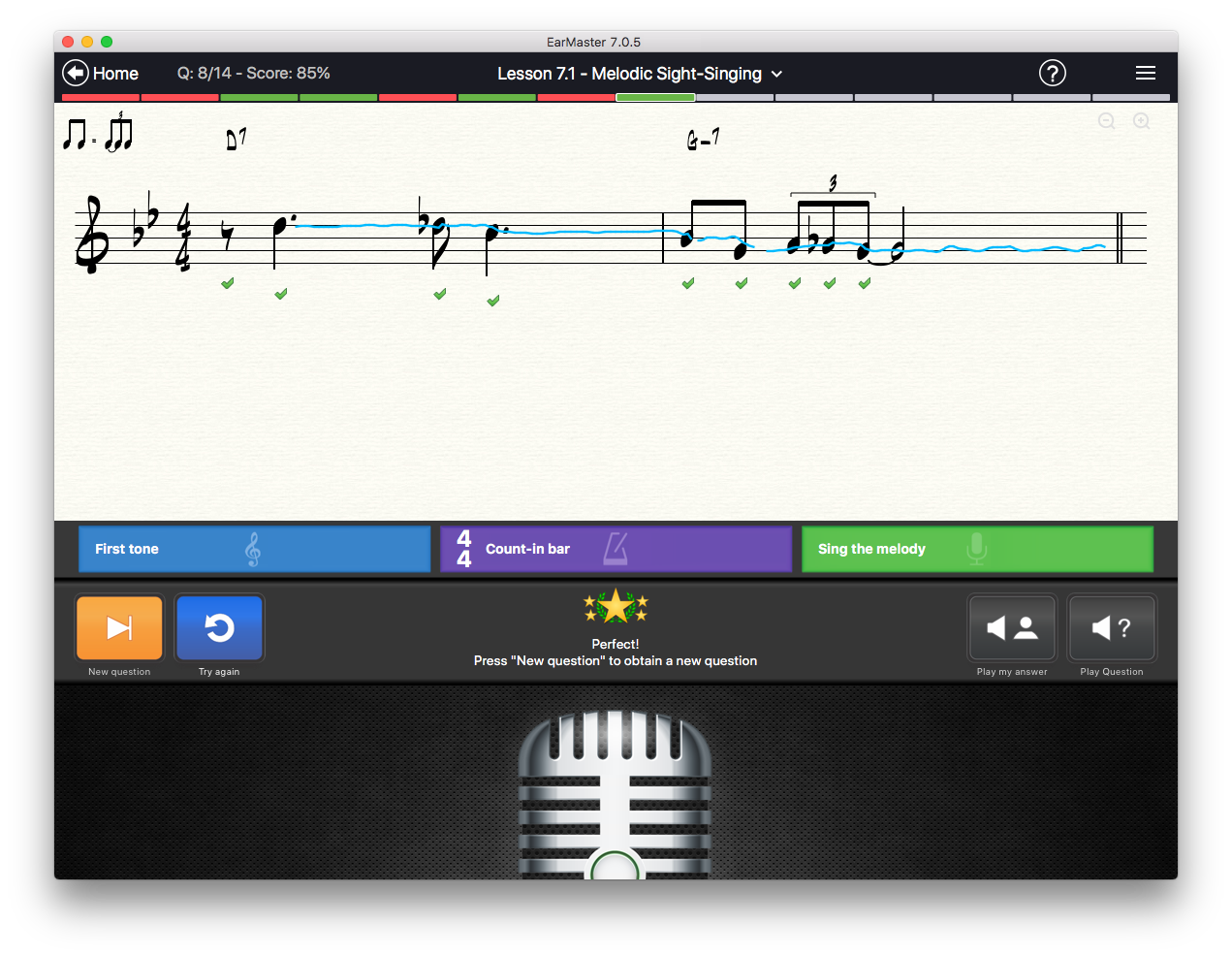Click the back arrow next to Home

(75, 73)
